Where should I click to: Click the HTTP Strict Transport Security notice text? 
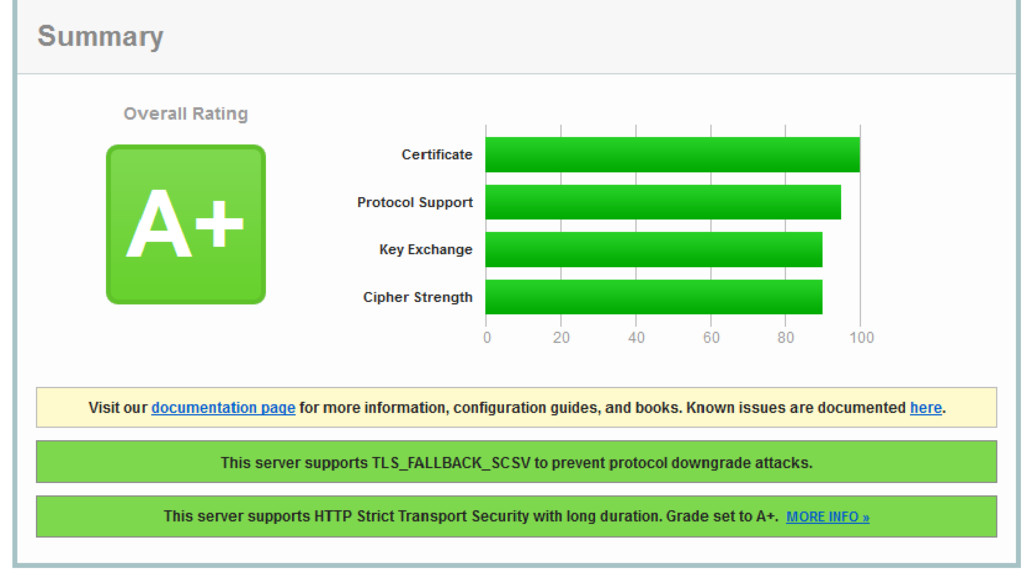click(x=470, y=517)
